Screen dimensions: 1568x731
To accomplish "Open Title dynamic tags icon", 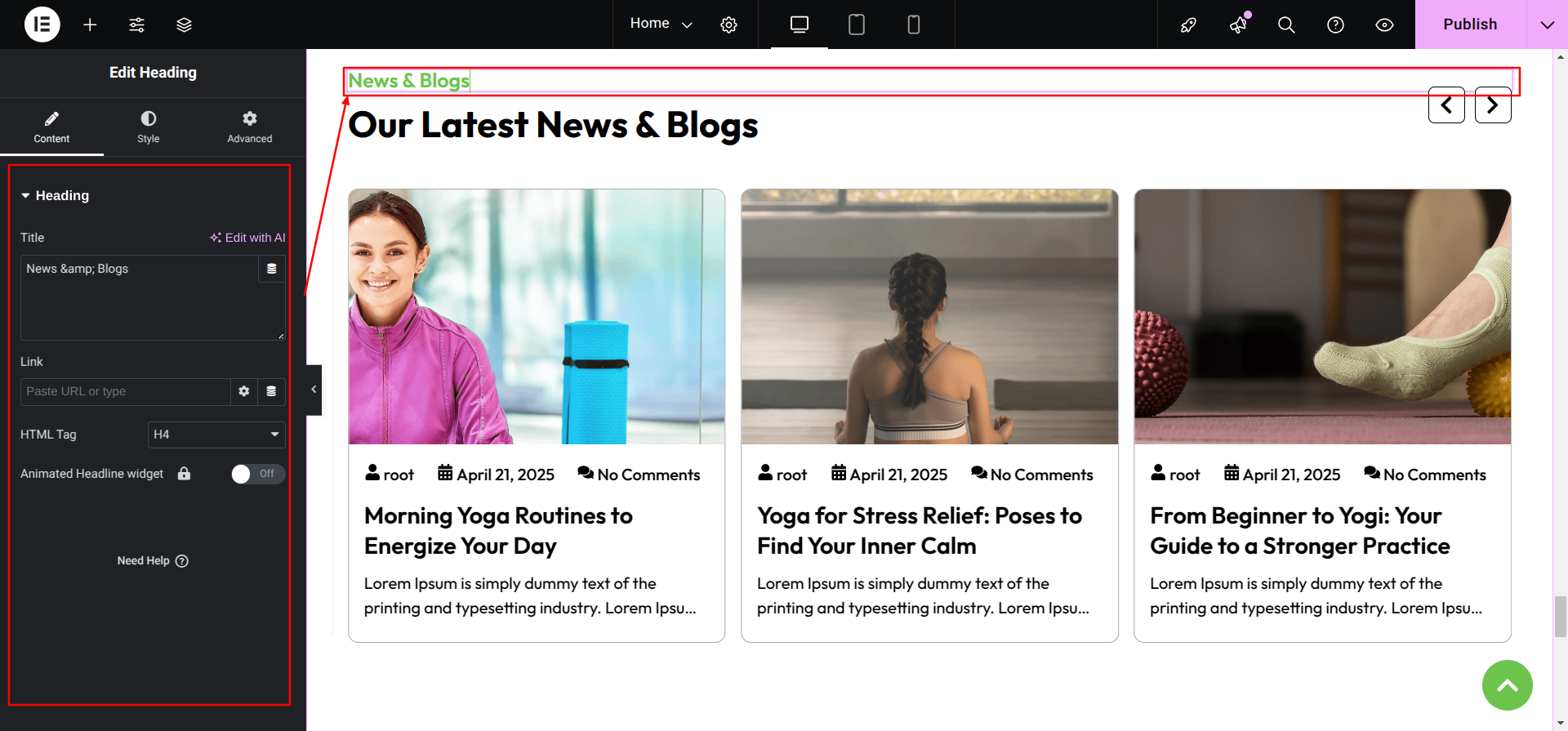I will 272,269.
